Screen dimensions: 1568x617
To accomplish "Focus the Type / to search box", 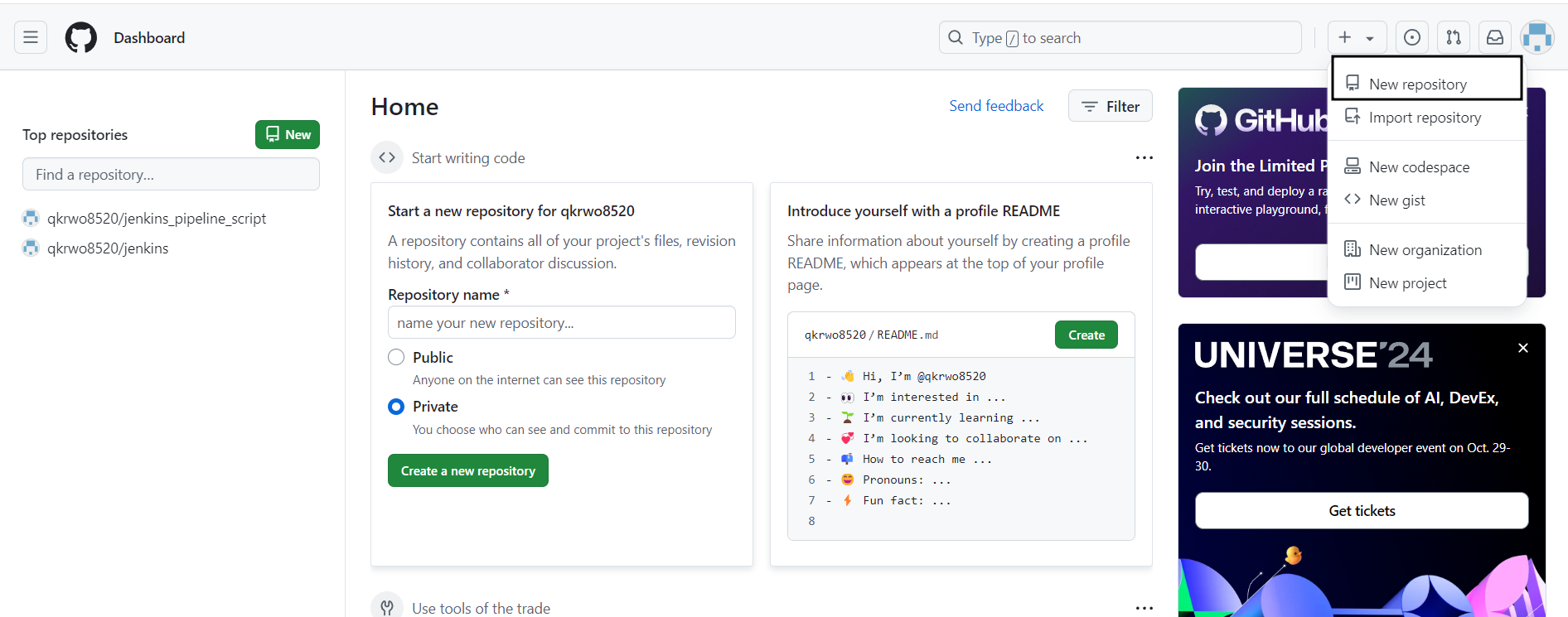I will pyautogui.click(x=1120, y=37).
